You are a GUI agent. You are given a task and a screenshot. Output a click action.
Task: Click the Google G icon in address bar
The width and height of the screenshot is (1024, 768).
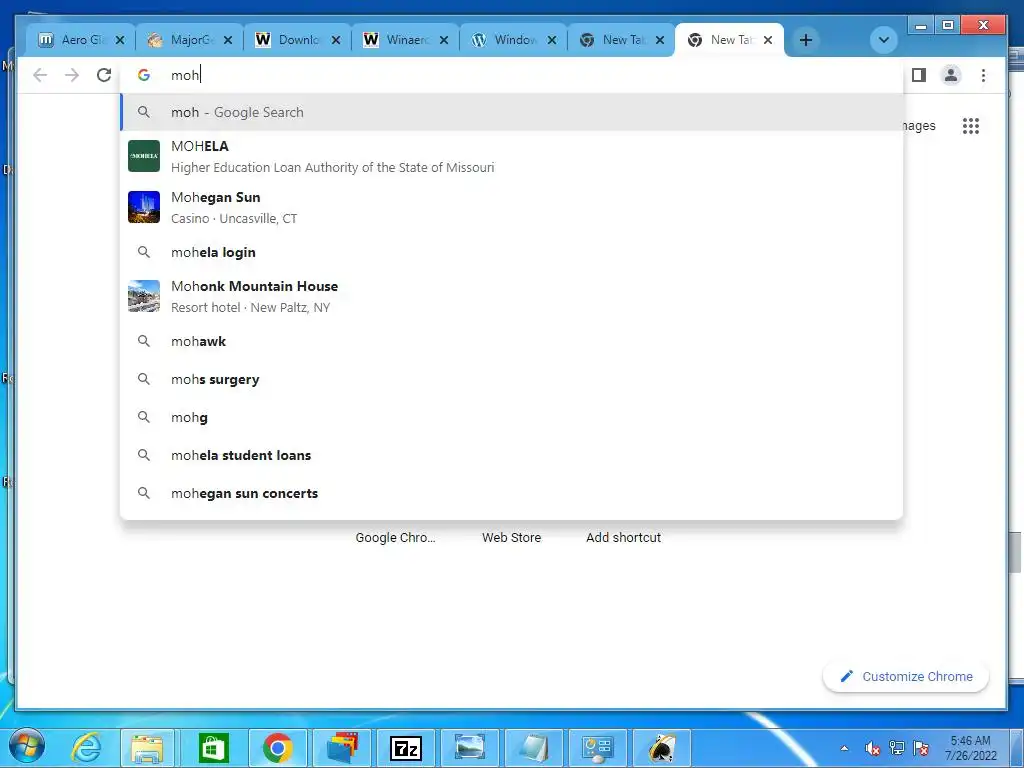click(144, 75)
